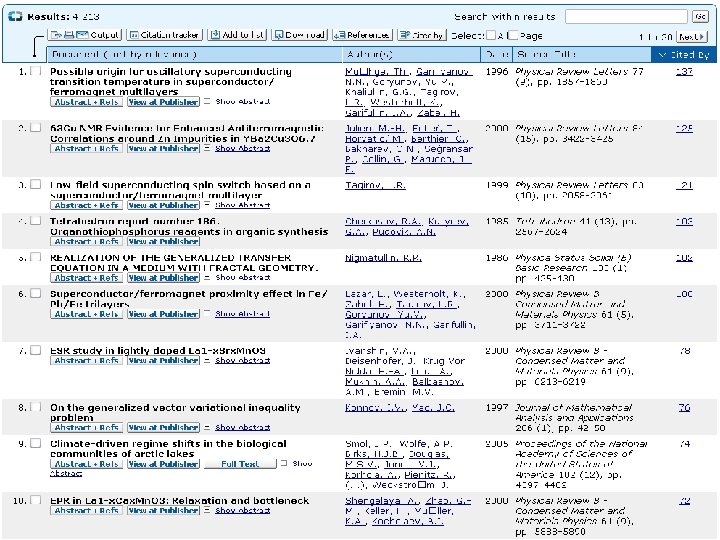This screenshot has height=540, width=720.
Task: Tick checkbox for result 10 EPR in La1-xCaxMnO3
Action: 35,501
